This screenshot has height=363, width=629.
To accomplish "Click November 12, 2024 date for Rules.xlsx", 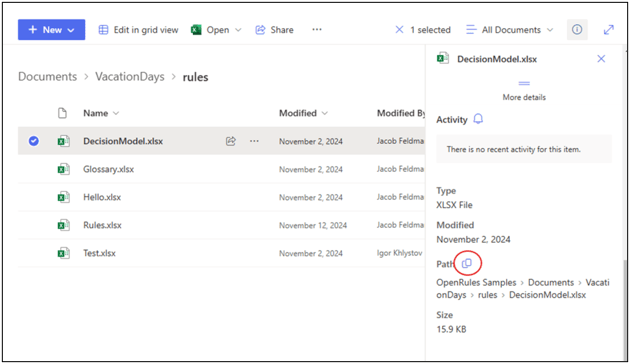I will [313, 225].
